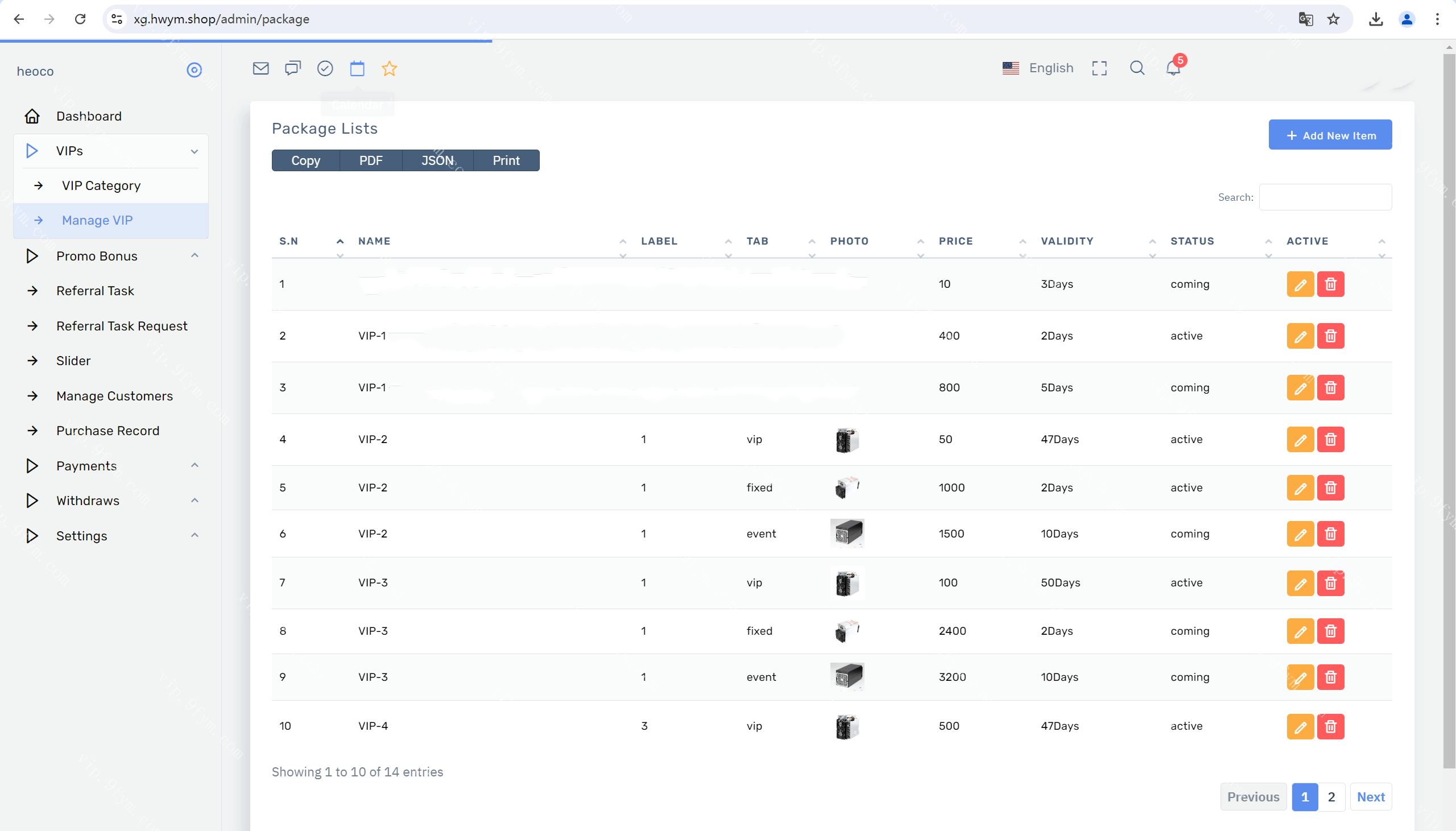Viewport: 1456px width, 831px height.
Task: Sort table by Status column
Action: click(x=1192, y=241)
